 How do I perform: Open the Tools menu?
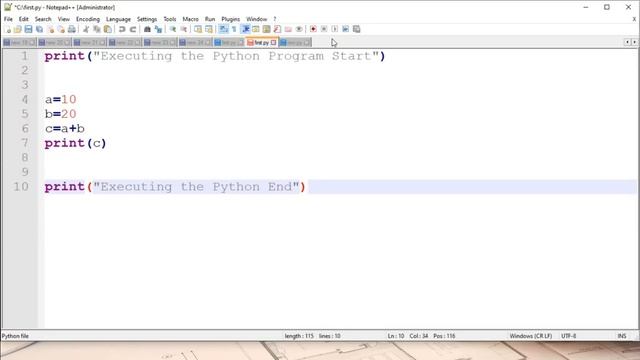tap(170, 19)
